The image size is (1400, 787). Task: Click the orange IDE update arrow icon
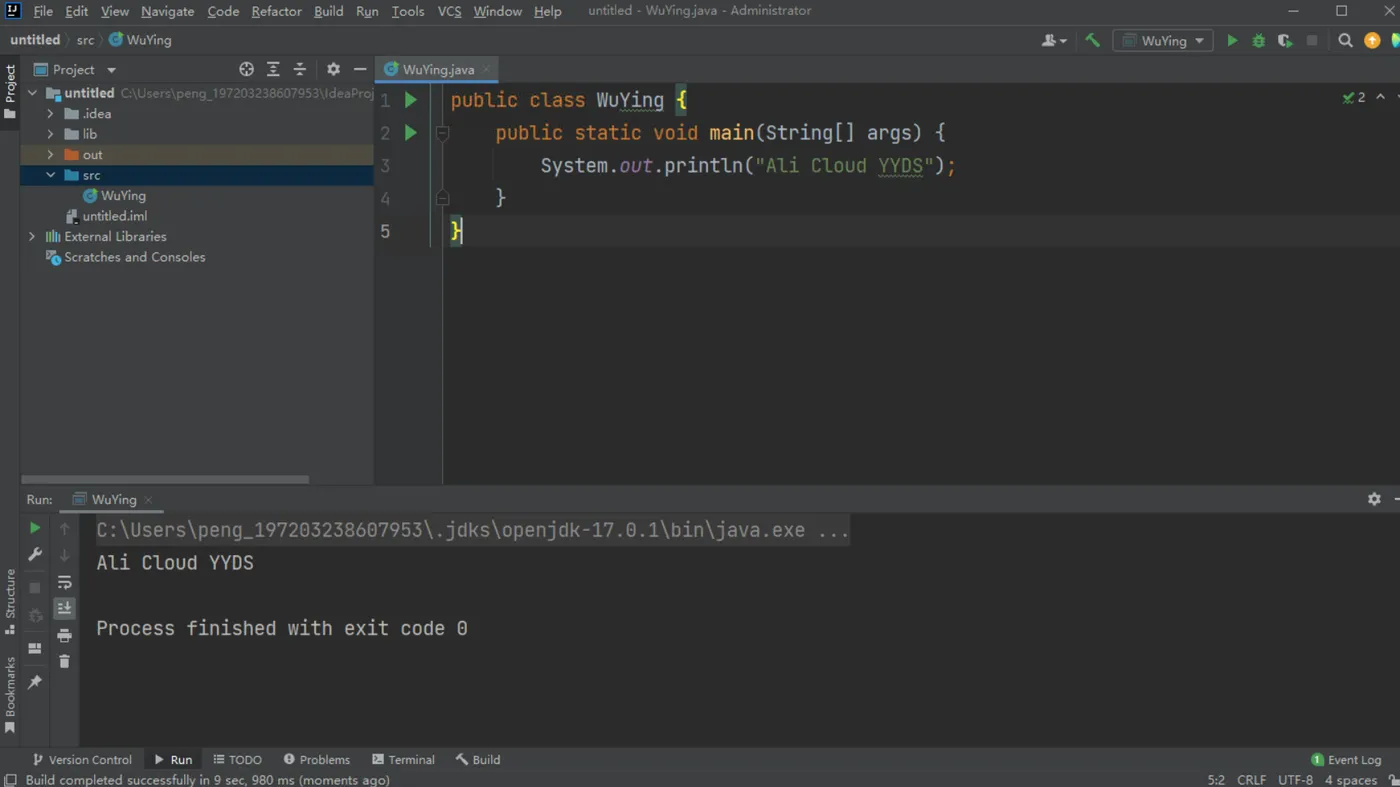1372,41
